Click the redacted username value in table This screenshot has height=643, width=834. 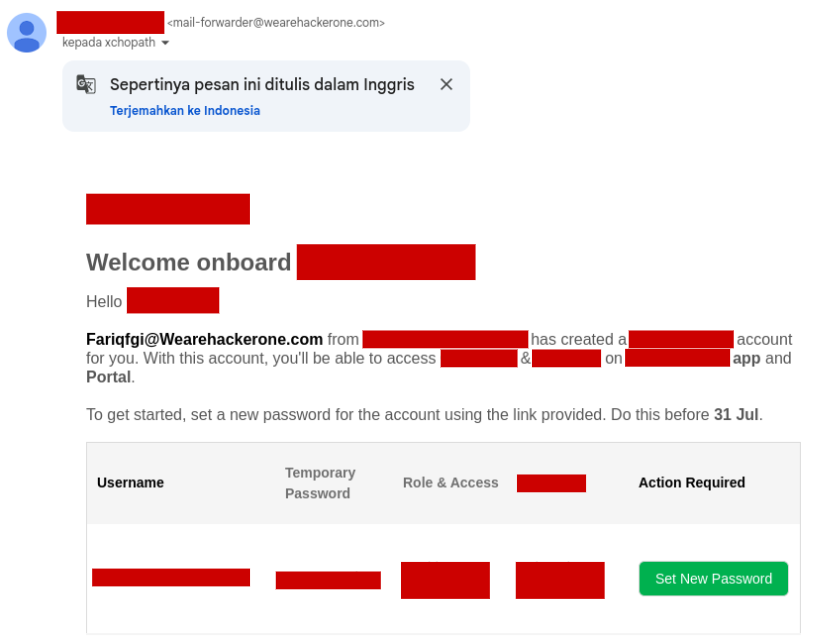point(171,578)
